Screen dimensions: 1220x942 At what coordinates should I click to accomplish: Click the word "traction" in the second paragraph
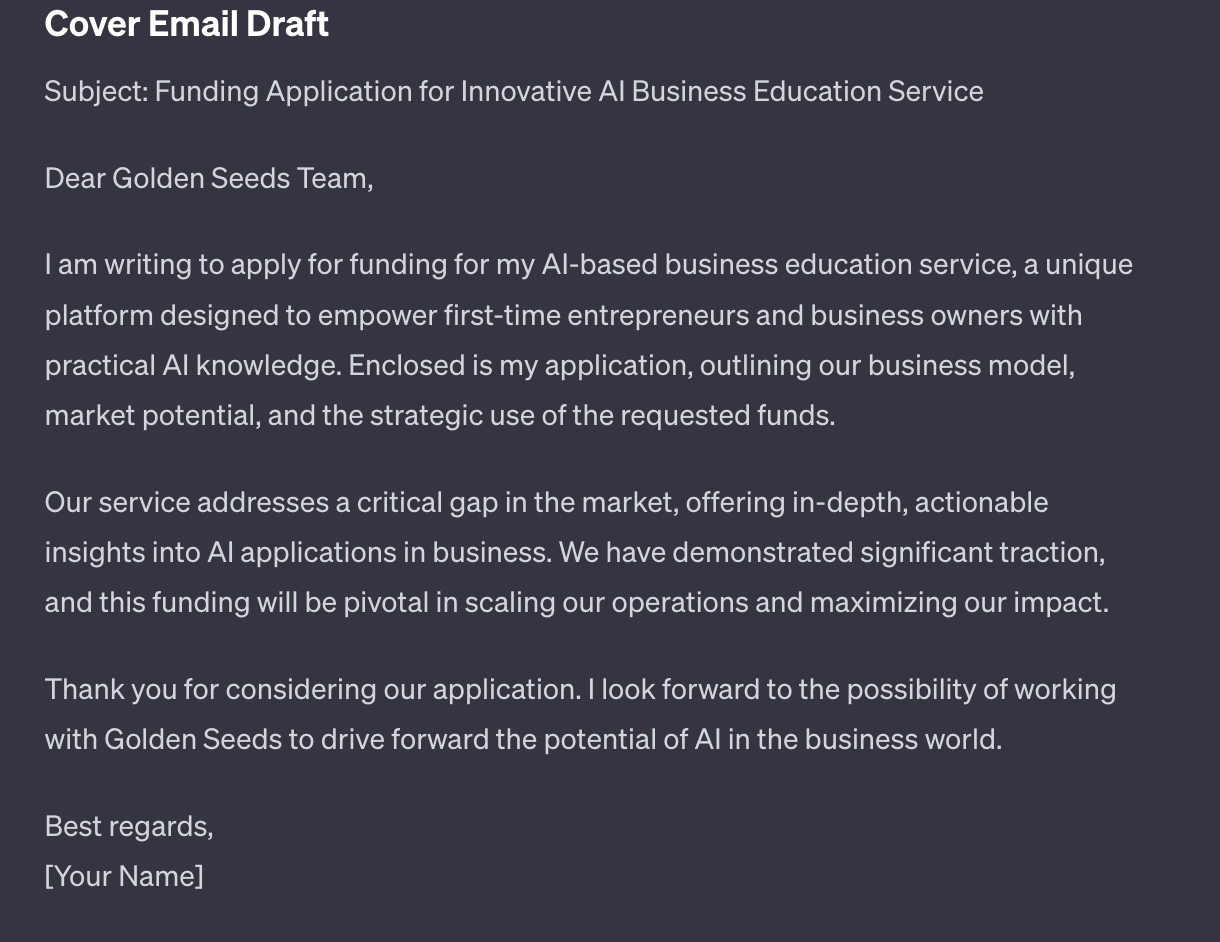click(1051, 552)
